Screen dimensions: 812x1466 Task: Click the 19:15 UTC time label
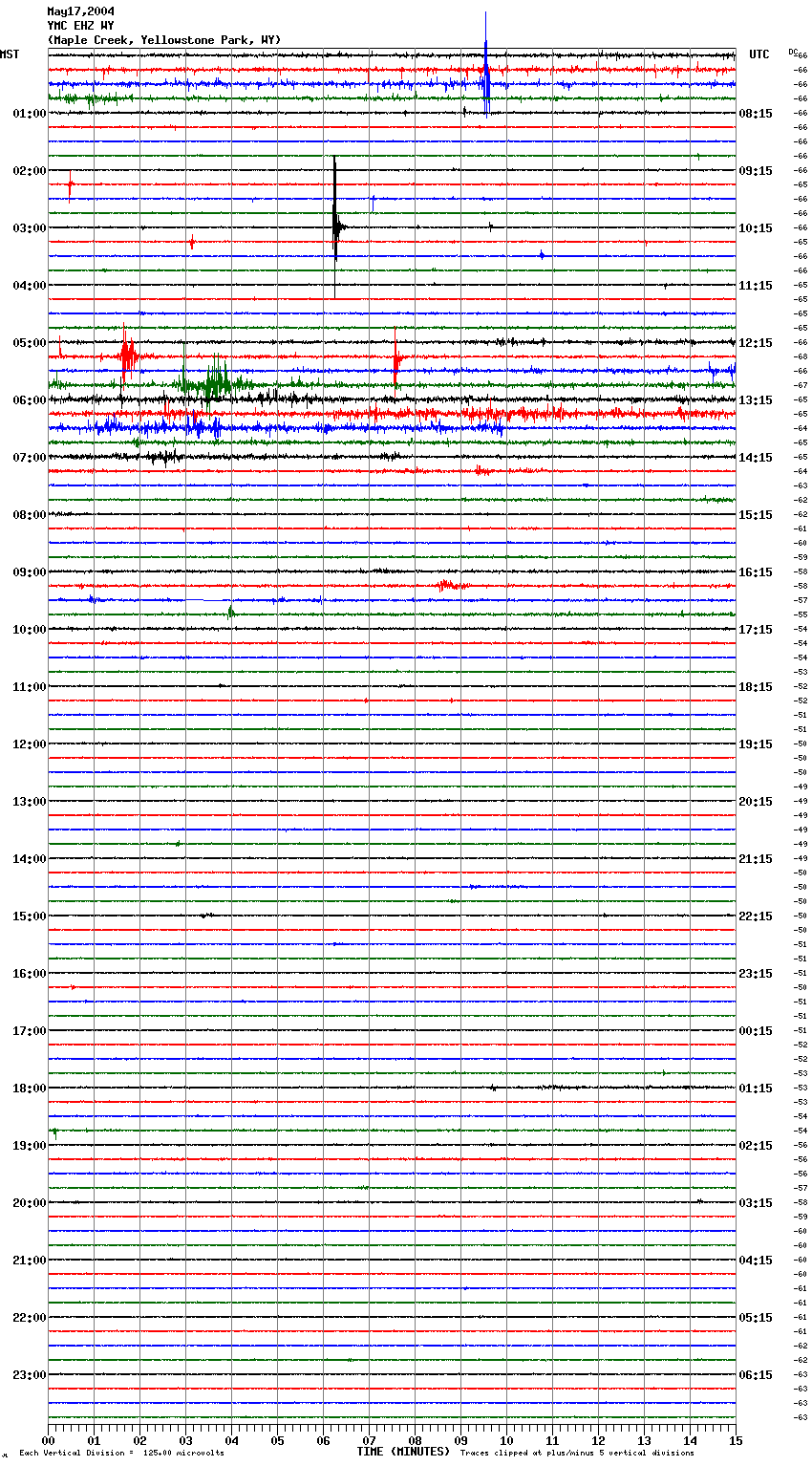pos(756,744)
